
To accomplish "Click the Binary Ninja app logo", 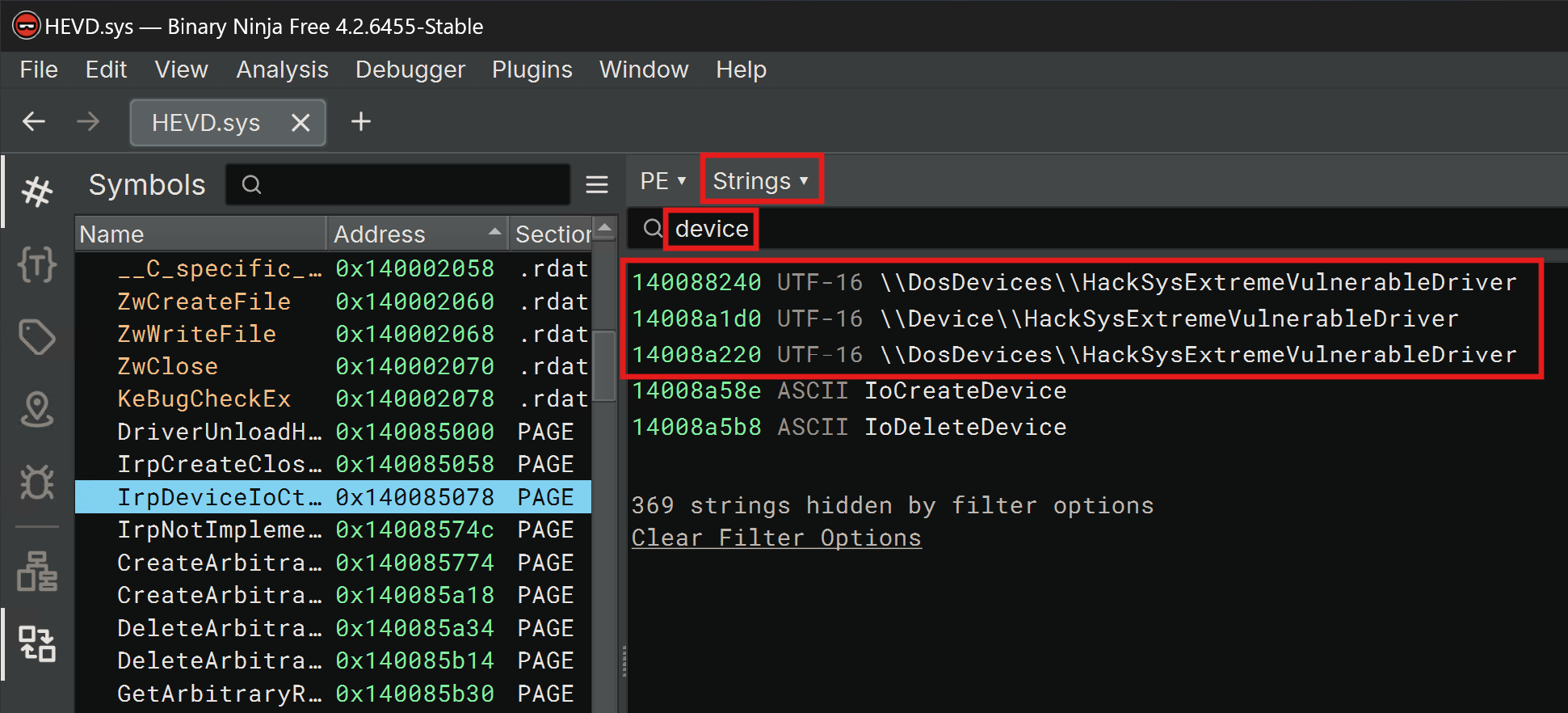I will 27,26.
